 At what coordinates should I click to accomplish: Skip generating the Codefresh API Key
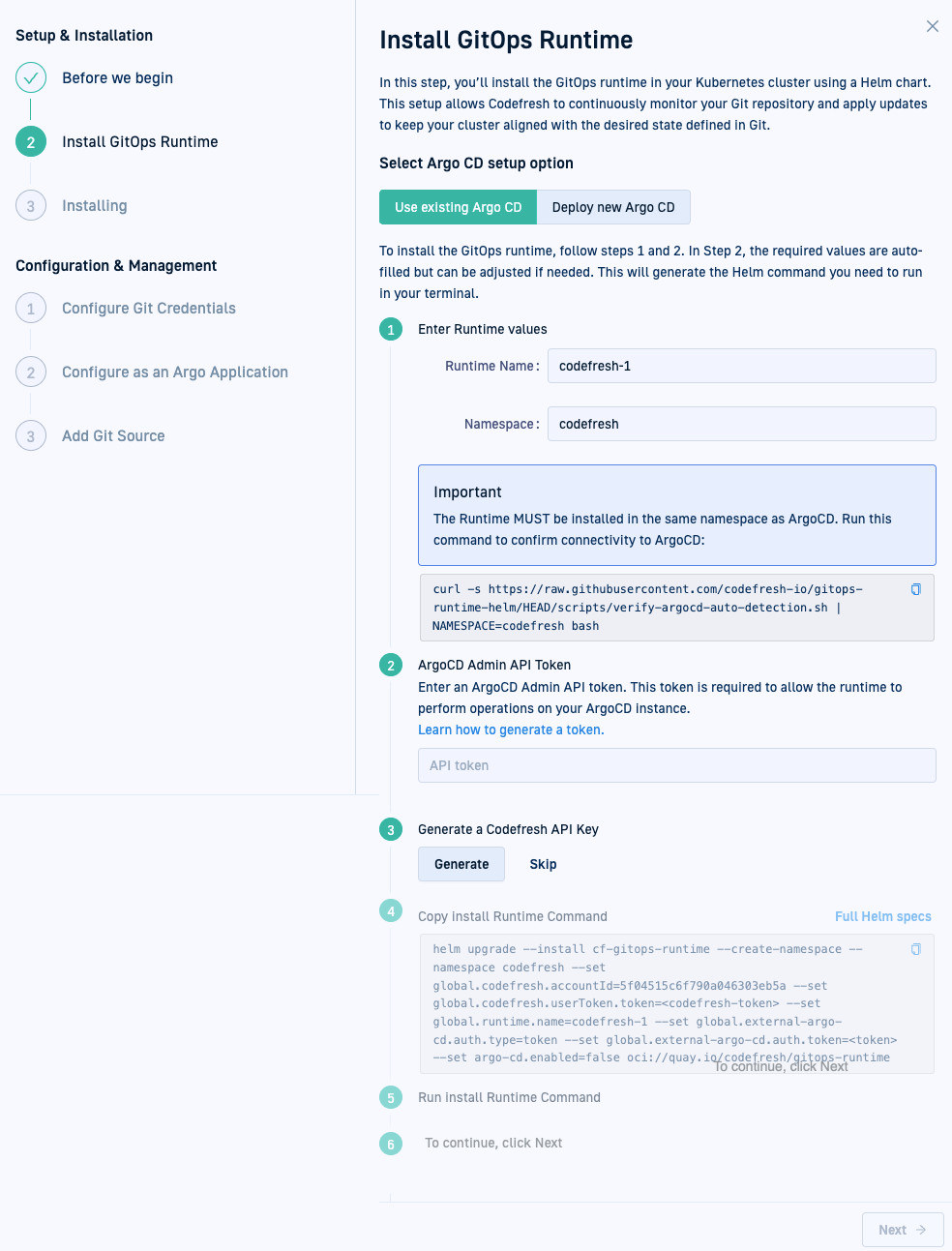543,864
